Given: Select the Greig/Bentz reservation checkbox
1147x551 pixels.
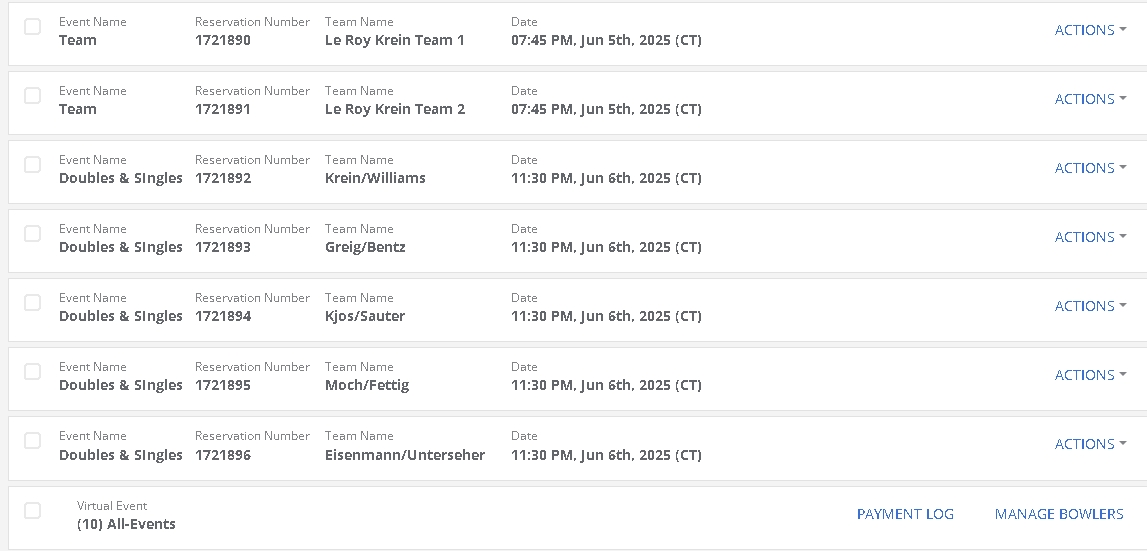Looking at the screenshot, I should [33, 234].
